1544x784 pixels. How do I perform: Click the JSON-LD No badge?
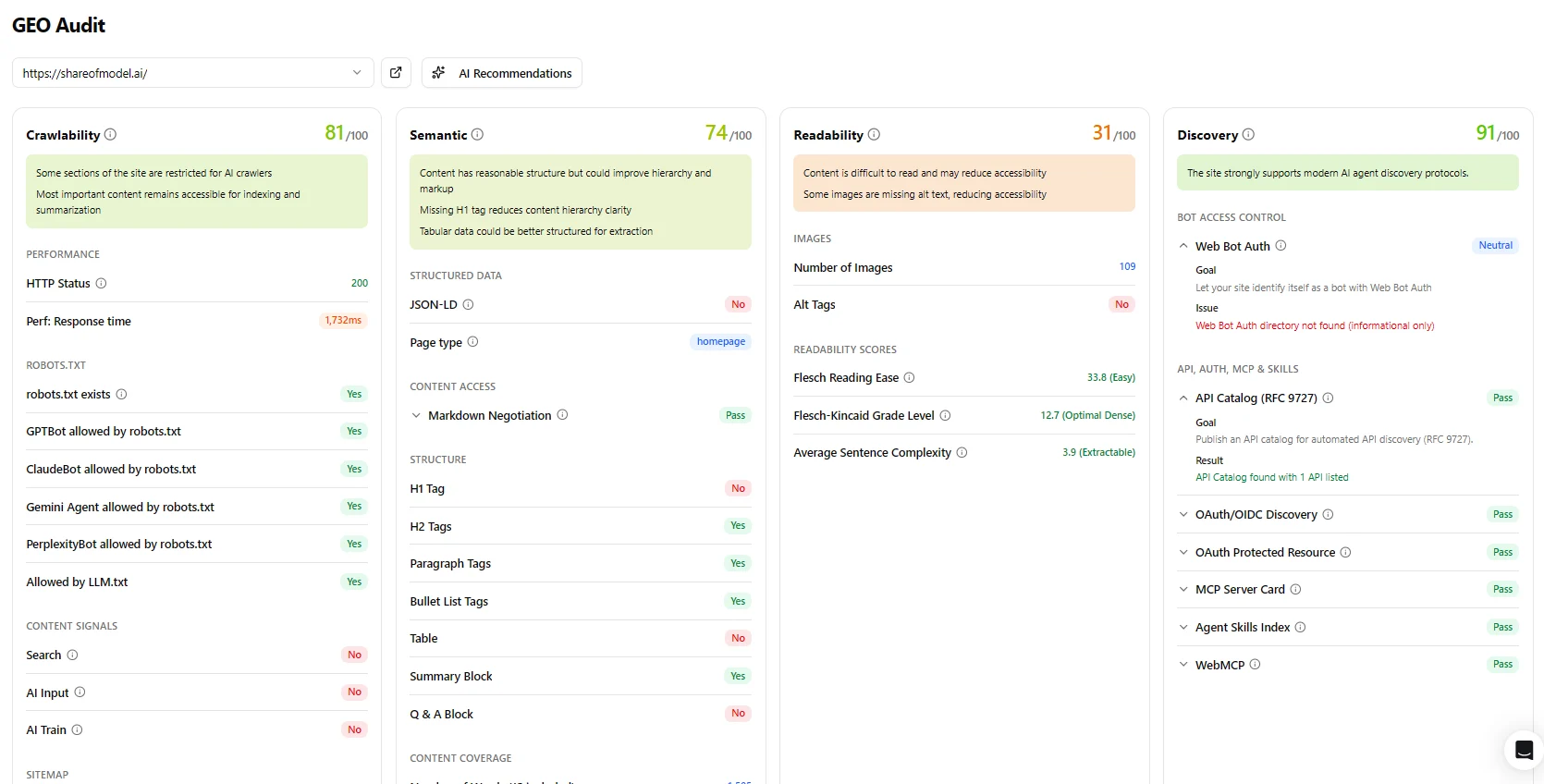[738, 305]
